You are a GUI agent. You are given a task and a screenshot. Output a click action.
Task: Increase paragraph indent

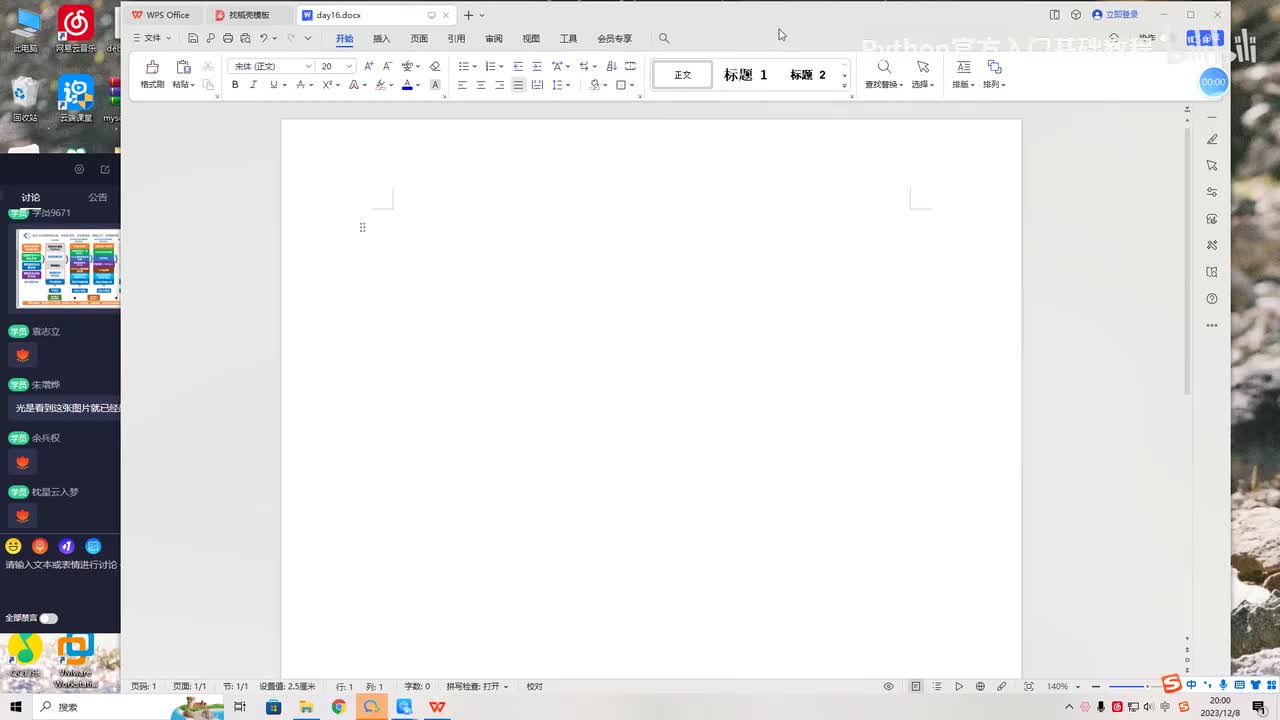tap(537, 66)
